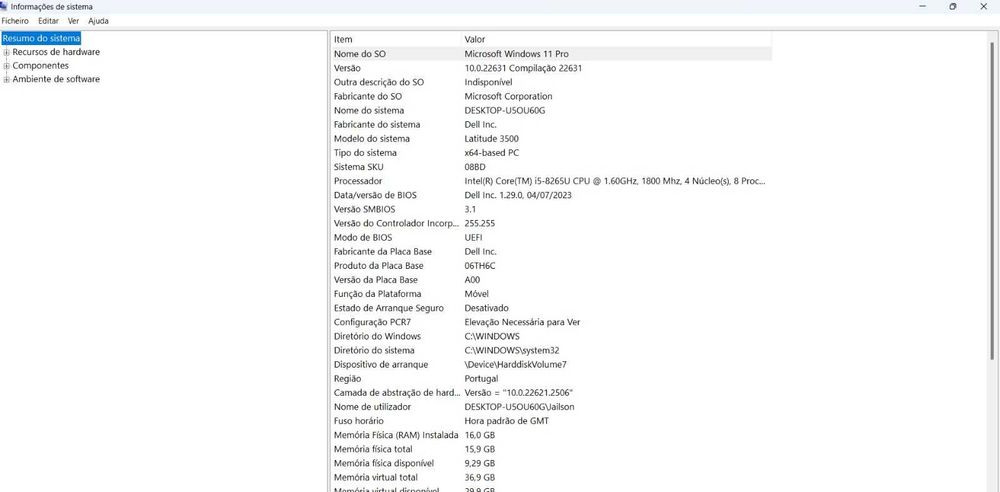Click the Valor column header
1000x492 pixels.
tap(617, 40)
